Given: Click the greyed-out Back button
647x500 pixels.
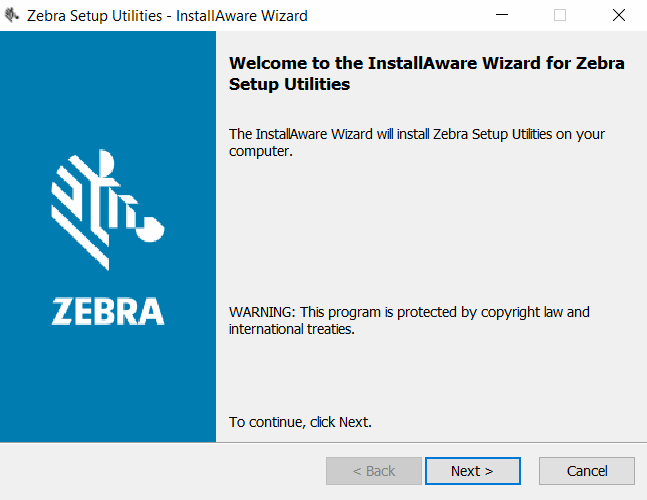Looking at the screenshot, I should tap(373, 471).
